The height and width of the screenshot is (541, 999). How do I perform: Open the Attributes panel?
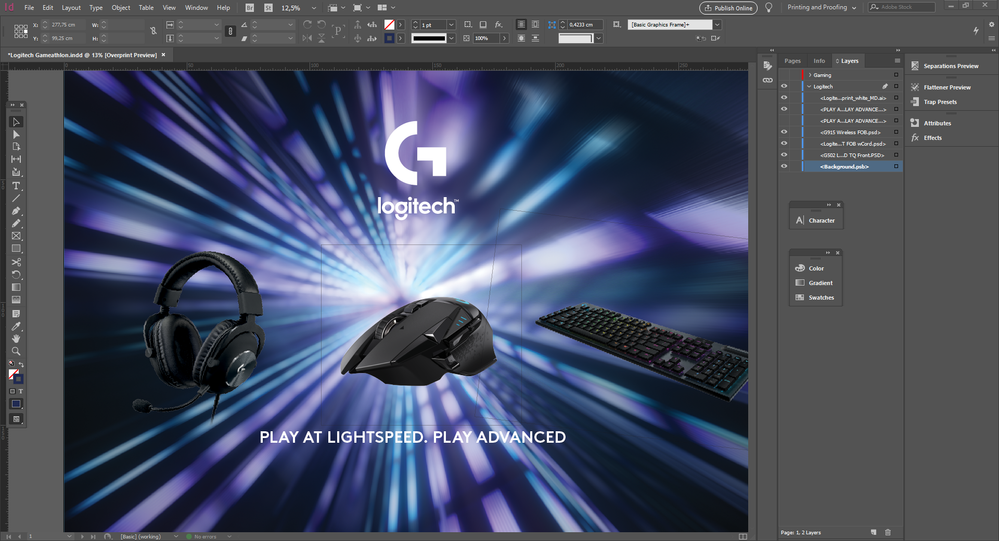coord(931,123)
